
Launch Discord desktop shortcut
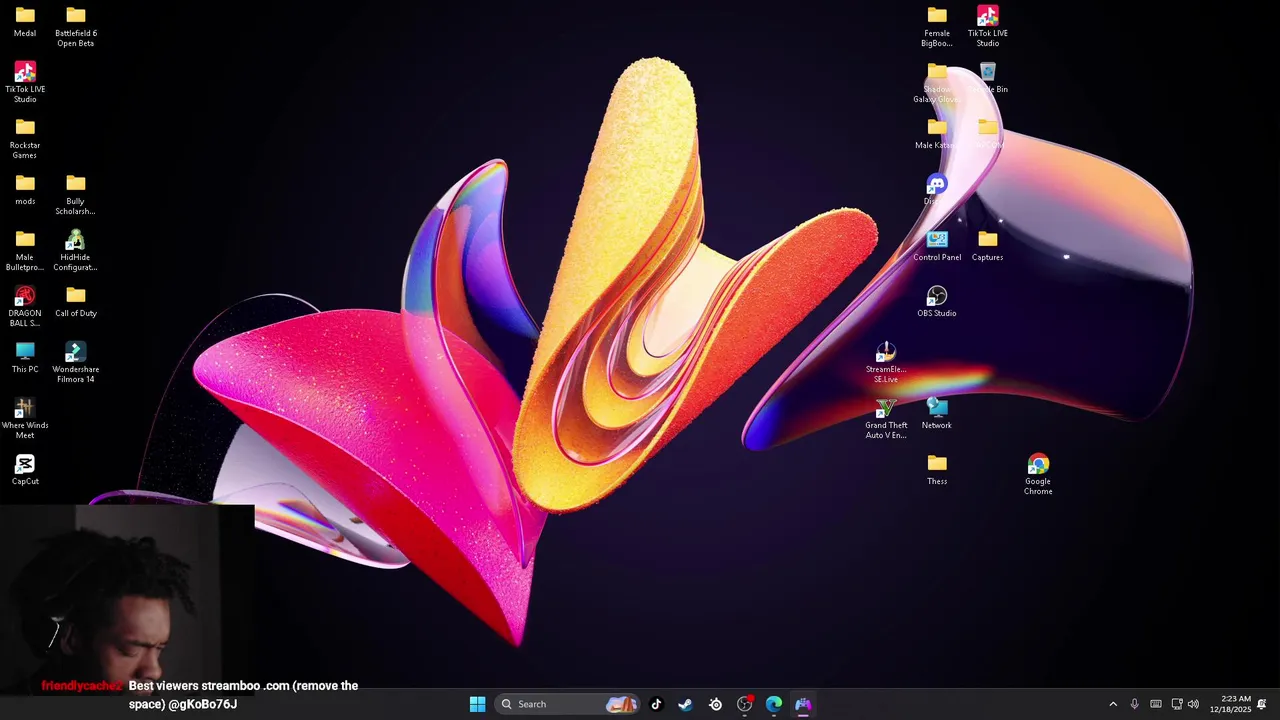(937, 189)
